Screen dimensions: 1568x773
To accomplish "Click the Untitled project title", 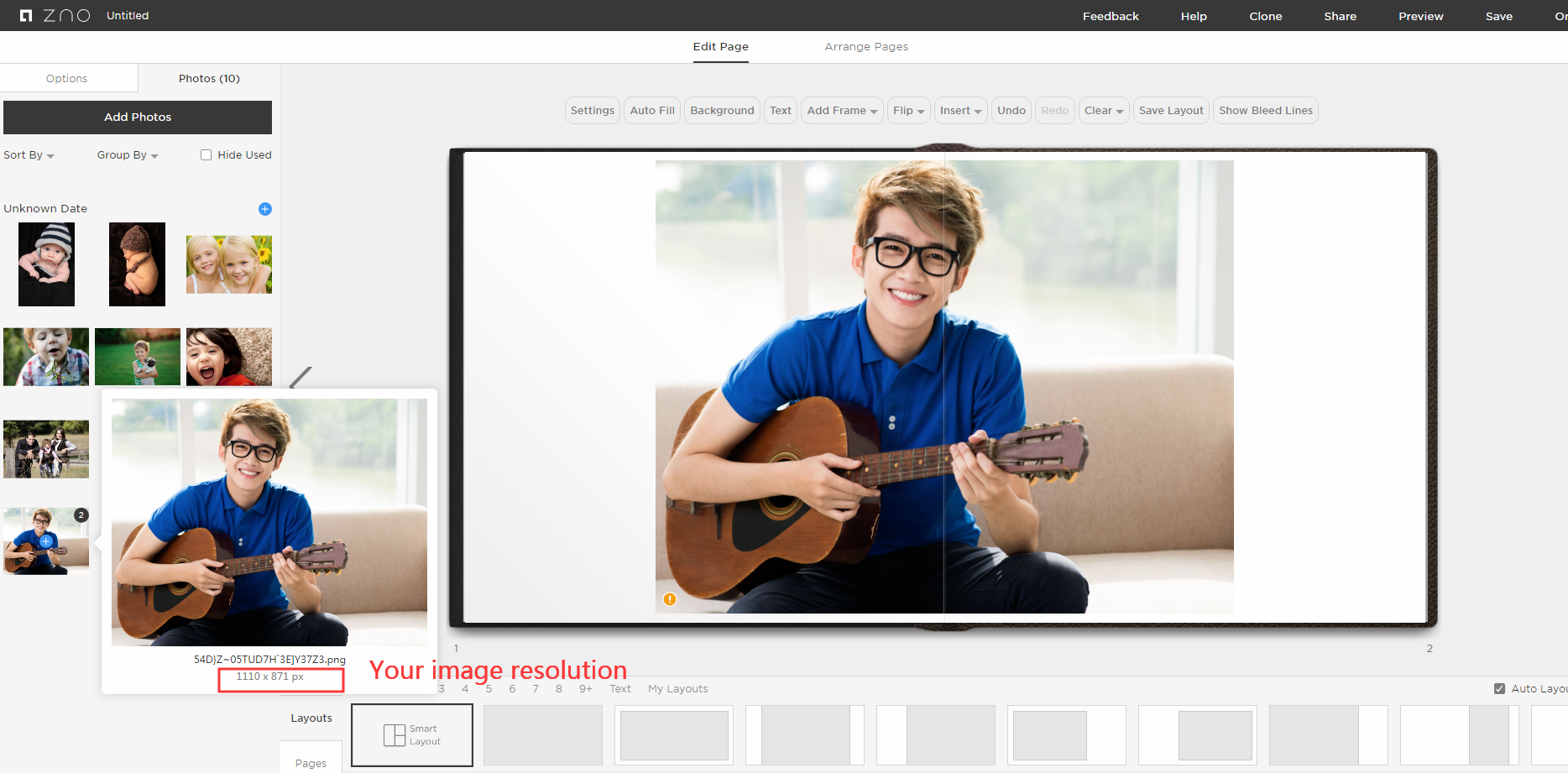I will tap(128, 16).
